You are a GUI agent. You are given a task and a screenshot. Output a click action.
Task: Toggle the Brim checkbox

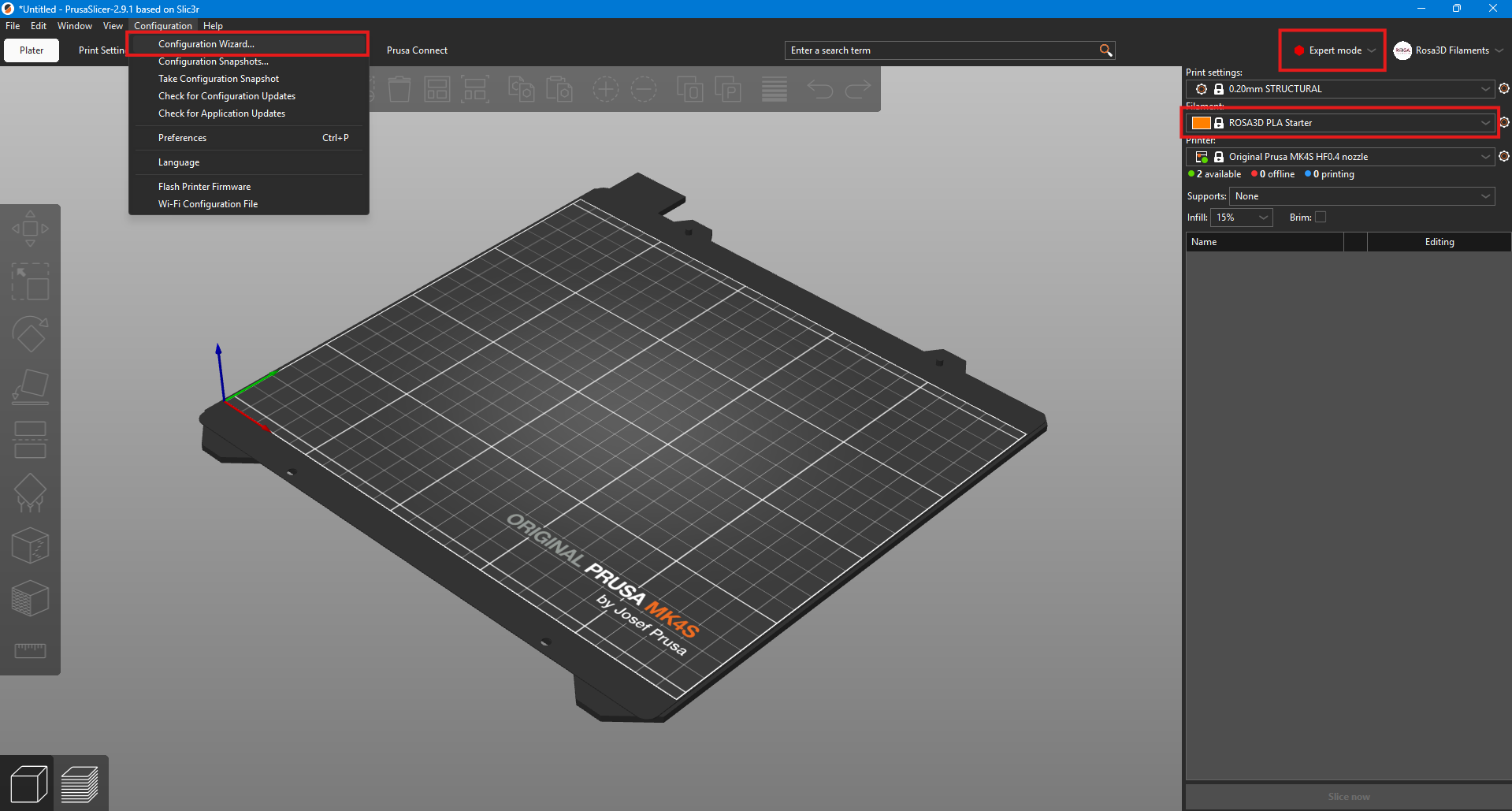coord(1321,217)
